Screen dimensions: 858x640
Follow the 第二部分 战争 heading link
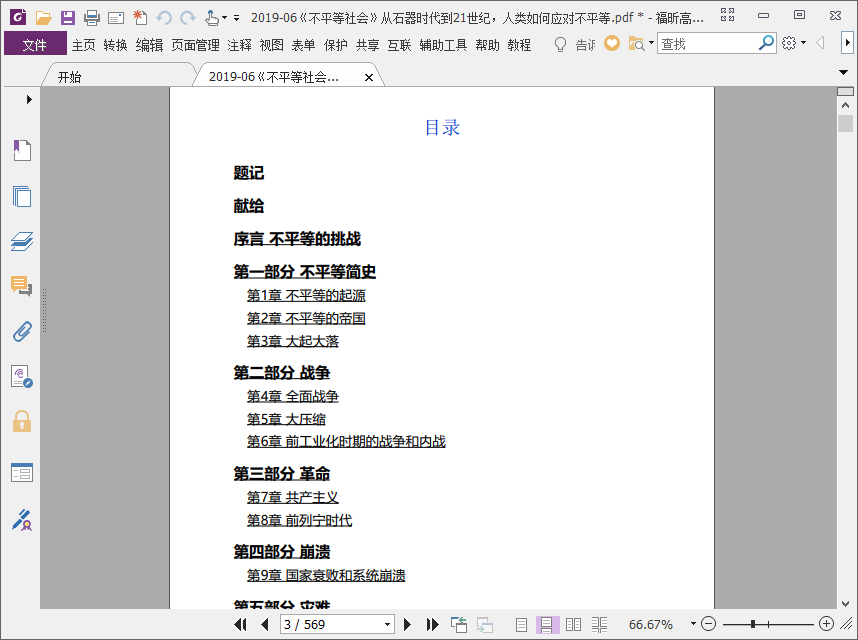[281, 373]
